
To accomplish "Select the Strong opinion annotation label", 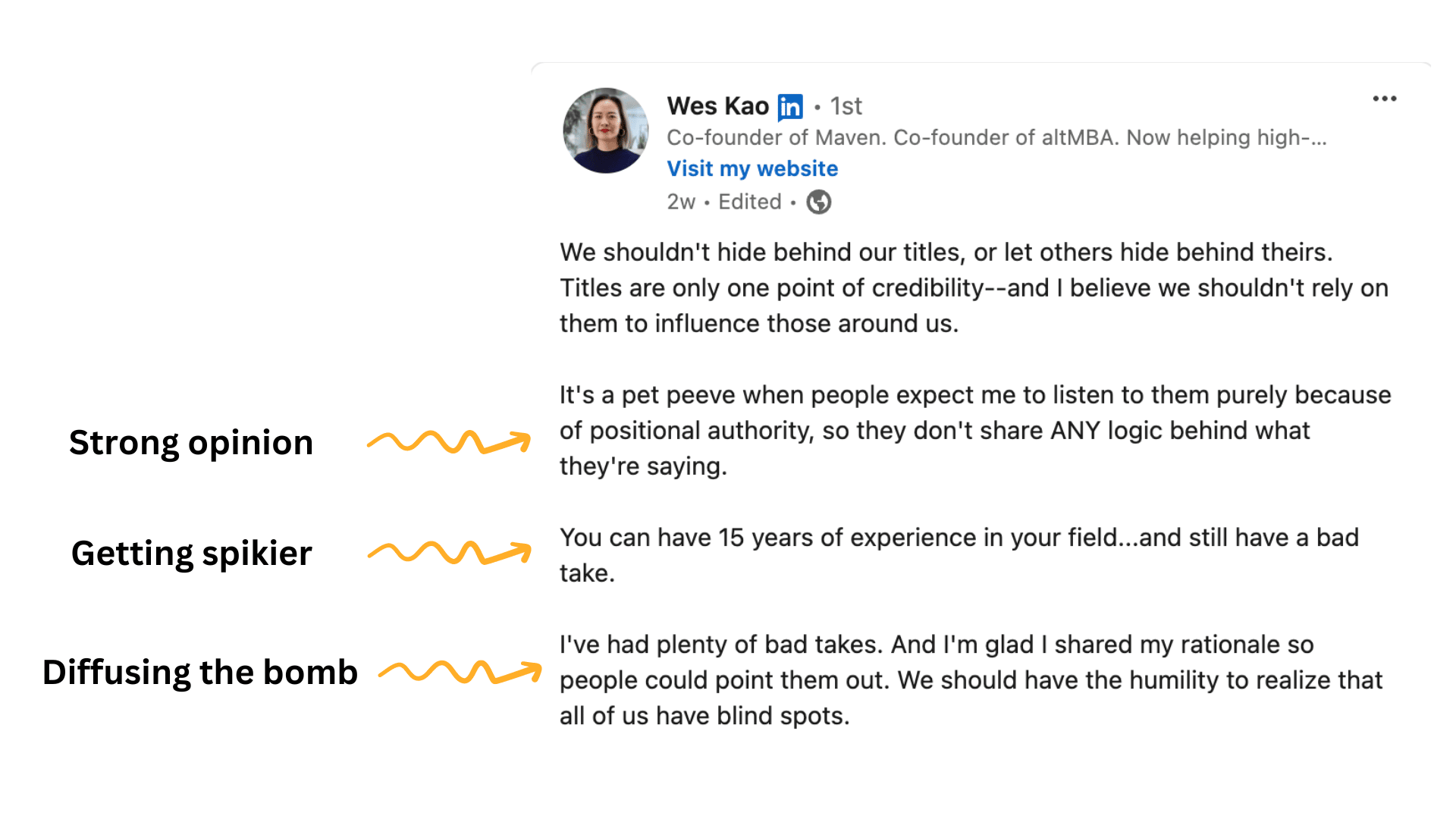I will 191,443.
